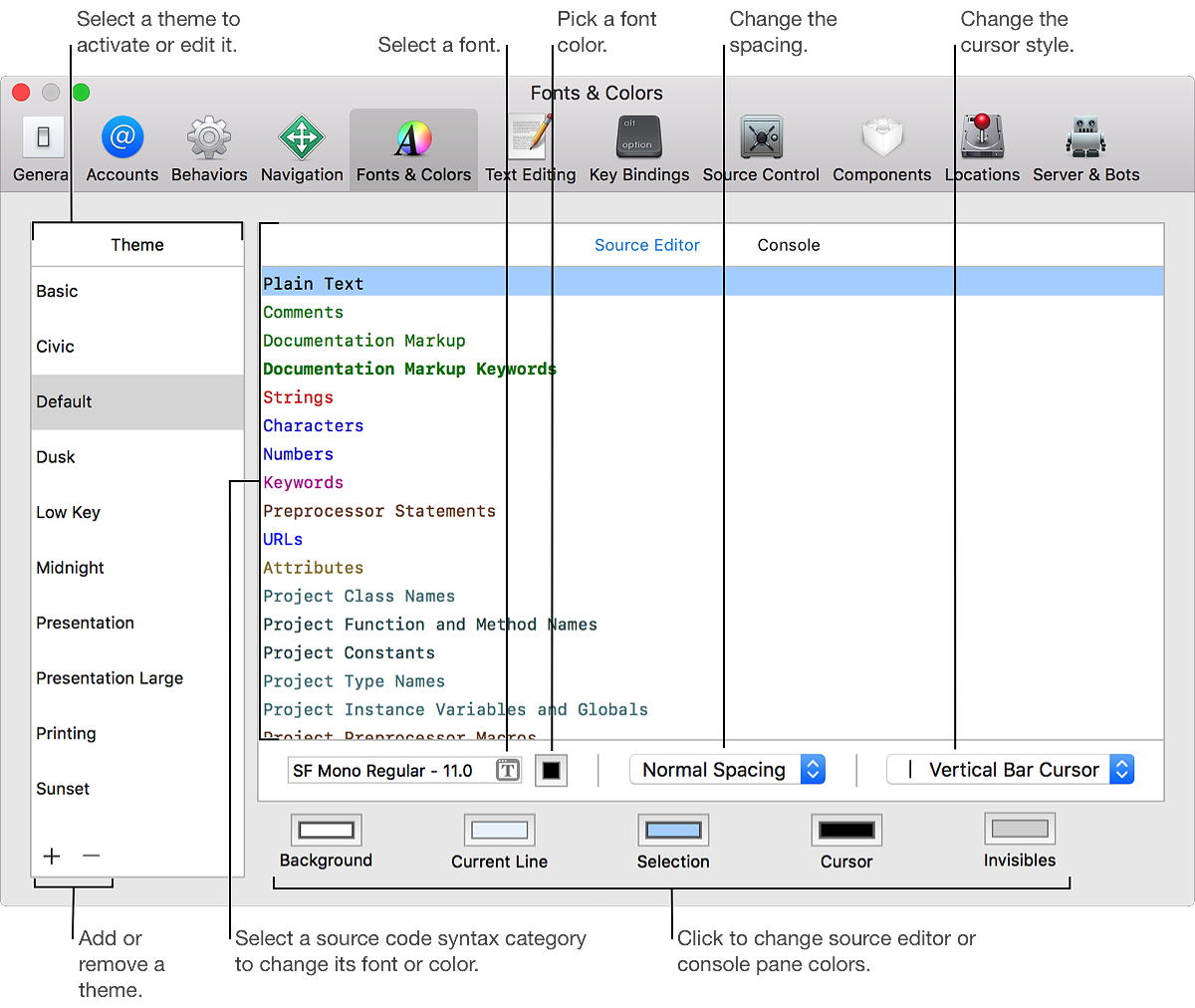
Task: Remove selected theme with minus button
Action: click(91, 856)
